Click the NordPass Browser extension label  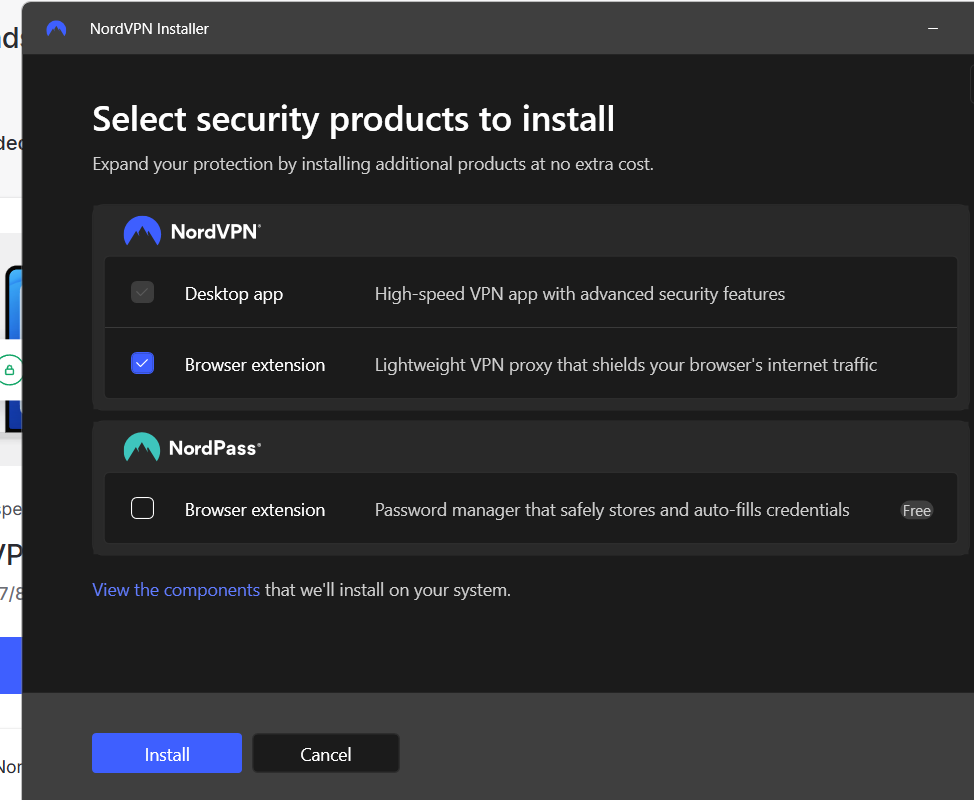pyautogui.click(x=255, y=510)
